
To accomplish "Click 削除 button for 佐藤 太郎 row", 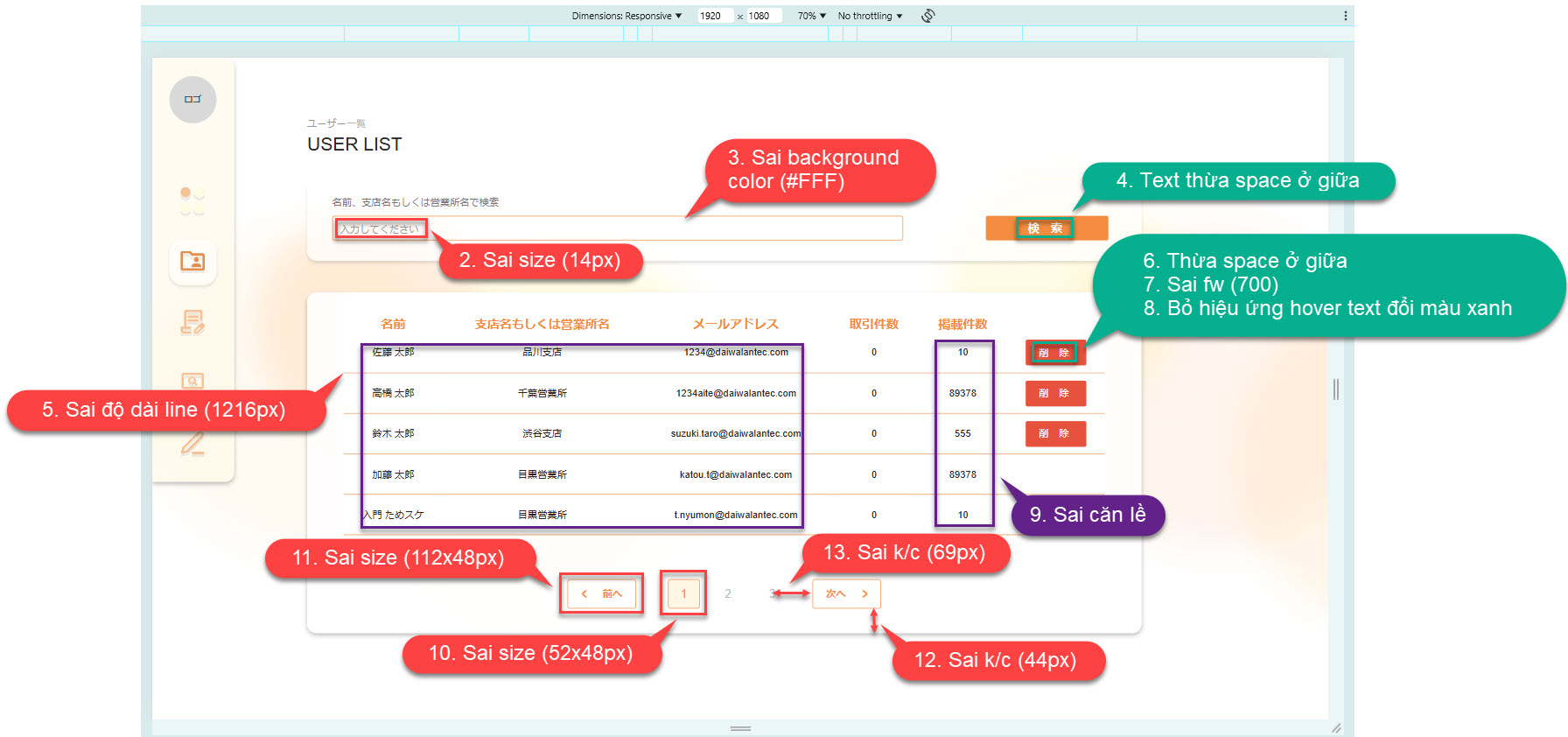I will point(1055,353).
